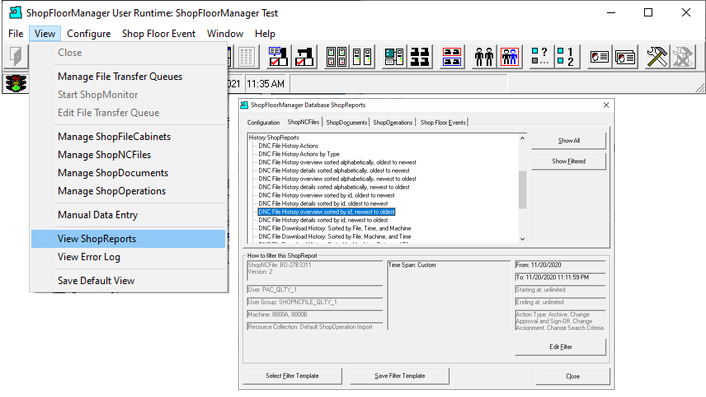
Task: Select DNC File History Actions by Type
Action: pos(299,154)
